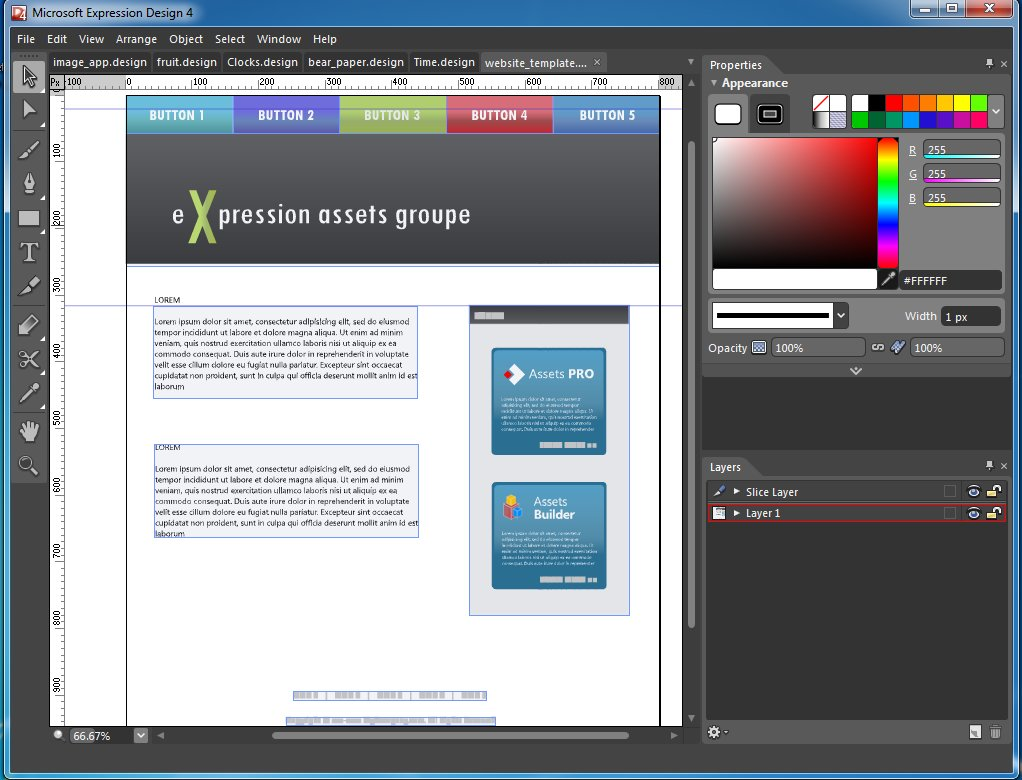Screen dimensions: 1022x780
Task: Select the Direct Selection tool
Action: tap(29, 109)
